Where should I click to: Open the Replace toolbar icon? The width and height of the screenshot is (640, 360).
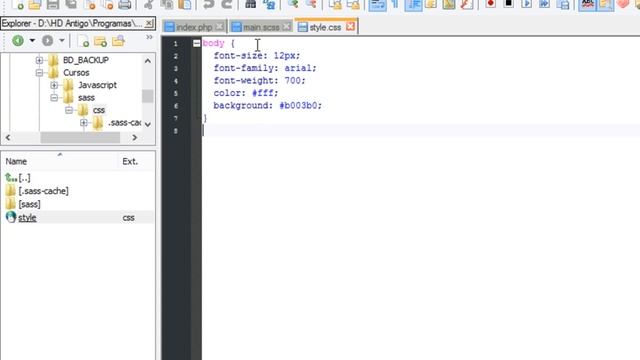pyautogui.click(x=269, y=4)
